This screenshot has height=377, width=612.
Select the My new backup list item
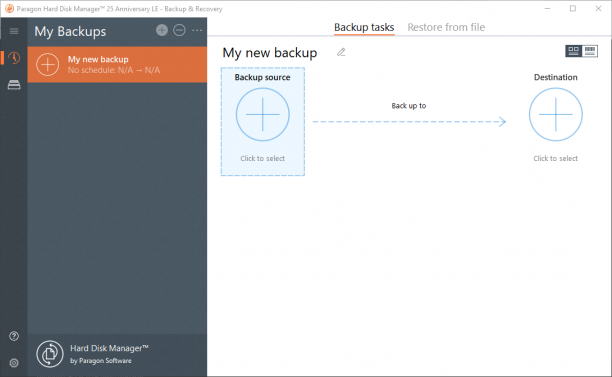pyautogui.click(x=117, y=64)
